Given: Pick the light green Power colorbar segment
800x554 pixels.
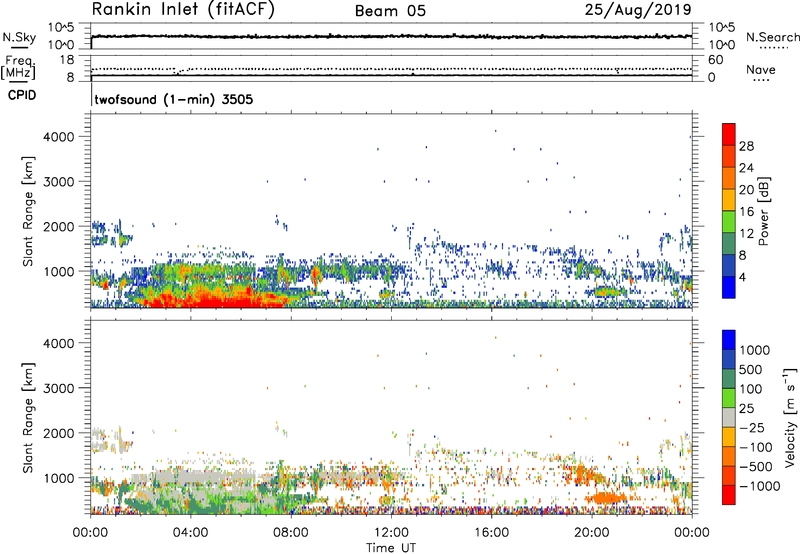Looking at the screenshot, I should pyautogui.click(x=729, y=222).
